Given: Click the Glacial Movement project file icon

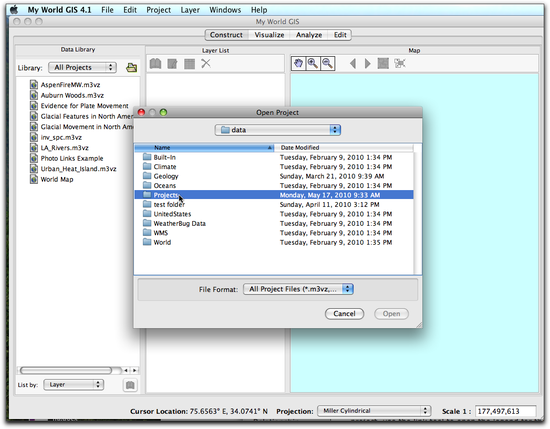Looking at the screenshot, I should [x=34, y=127].
